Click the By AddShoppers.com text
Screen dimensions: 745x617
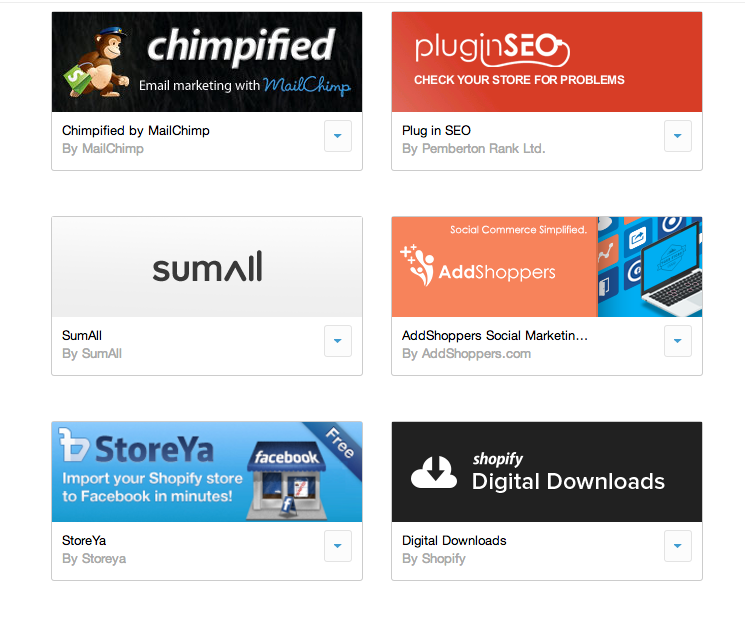pyautogui.click(x=467, y=354)
